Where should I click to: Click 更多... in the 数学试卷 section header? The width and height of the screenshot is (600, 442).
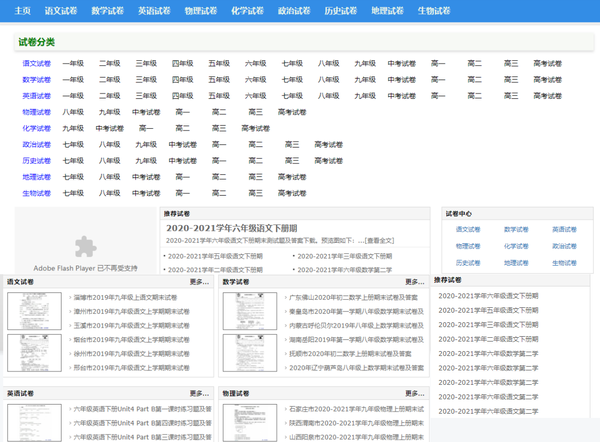point(415,282)
